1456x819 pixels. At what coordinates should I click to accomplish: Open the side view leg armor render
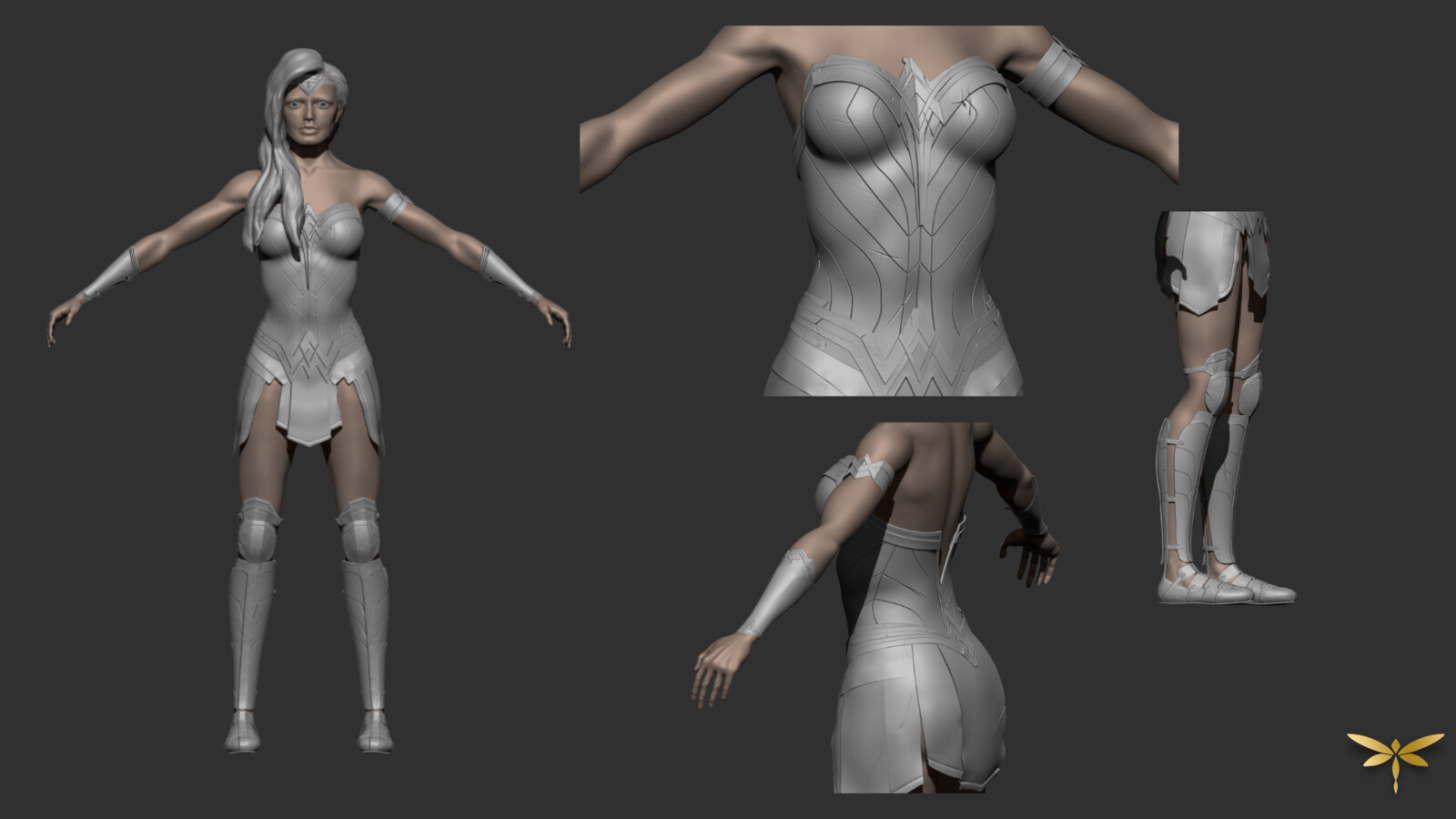[1226, 407]
